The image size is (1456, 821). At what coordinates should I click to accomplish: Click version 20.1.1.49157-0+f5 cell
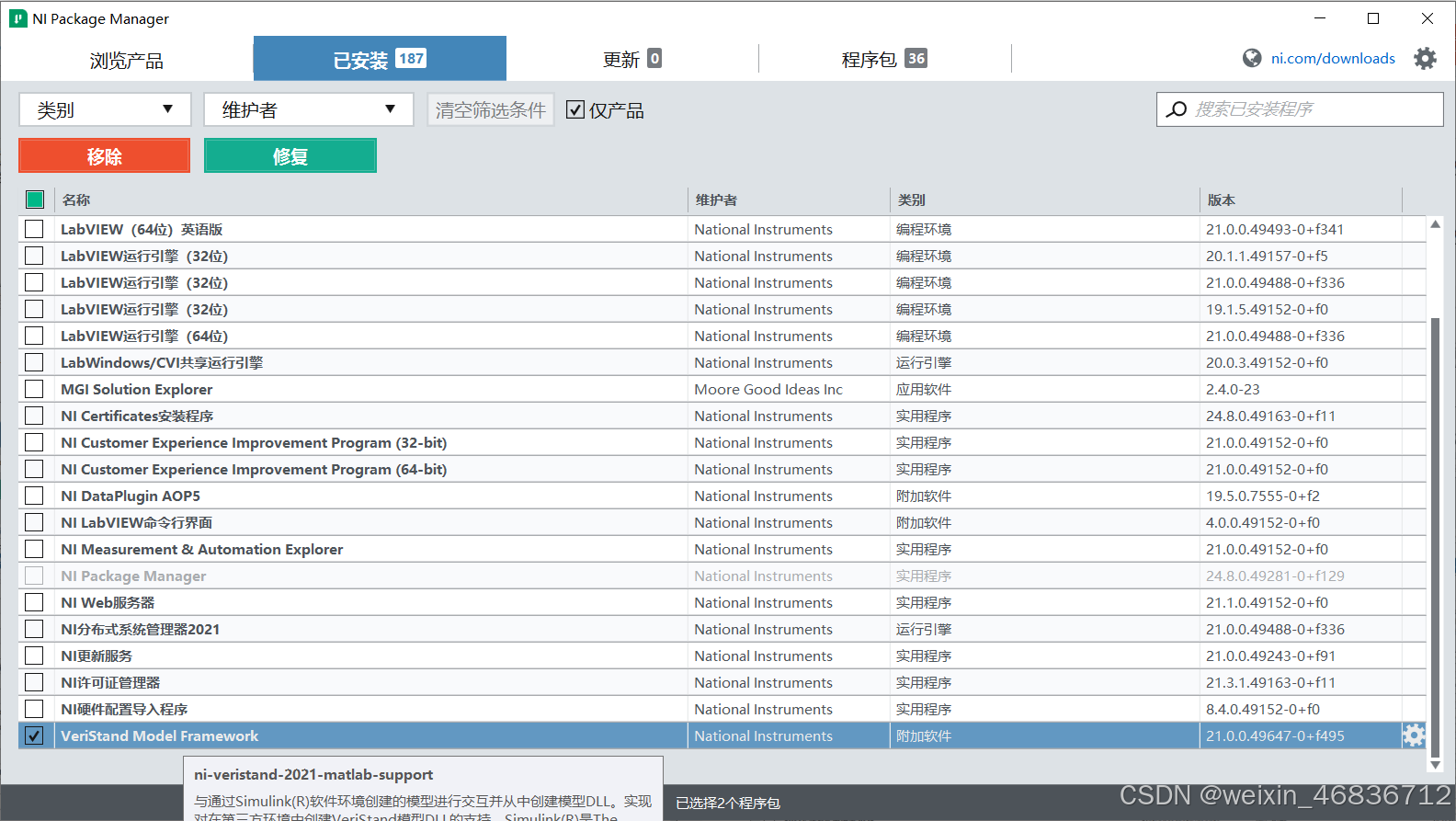click(x=1267, y=256)
